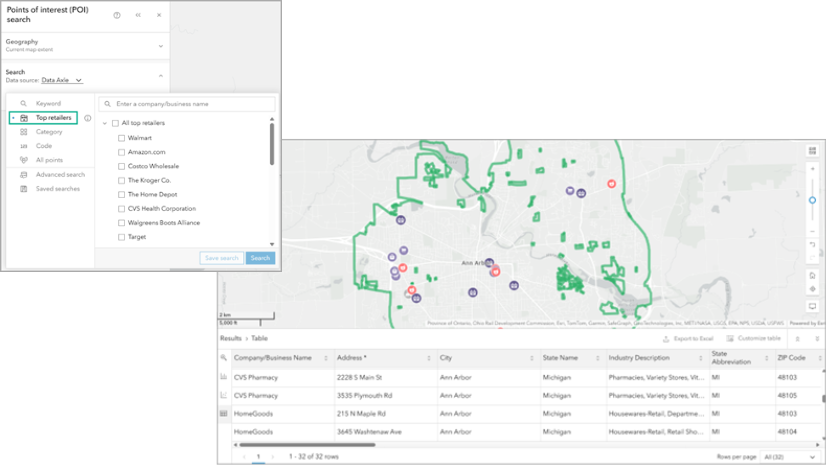The image size is (826, 465).
Task: Zoom out on the map
Action: tap(812, 232)
